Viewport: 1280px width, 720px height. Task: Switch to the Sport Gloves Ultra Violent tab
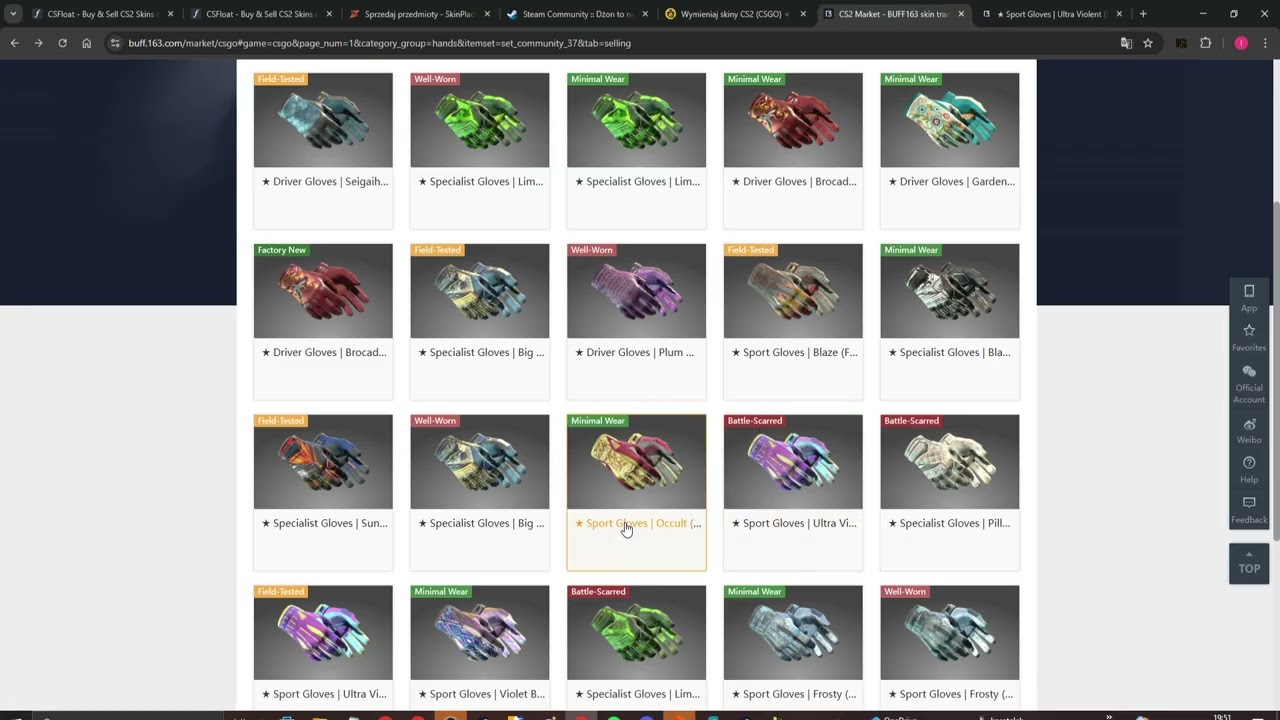tap(1051, 14)
